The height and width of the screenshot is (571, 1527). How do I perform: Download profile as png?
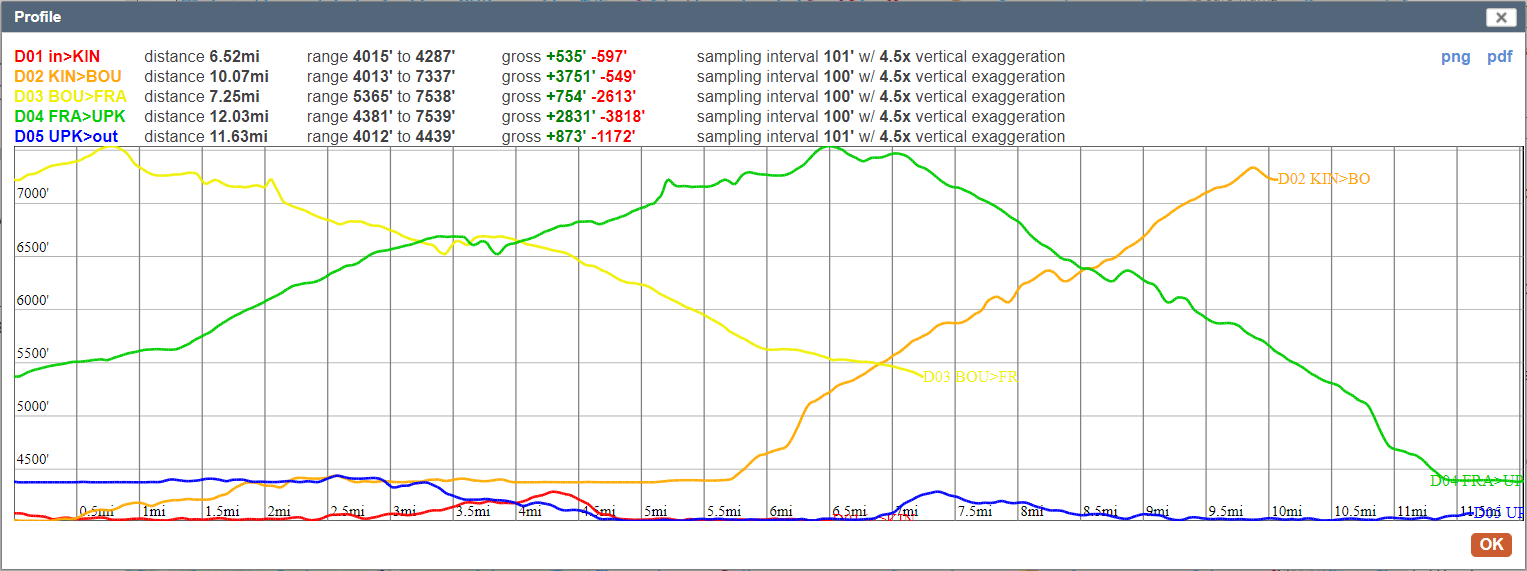(x=1456, y=57)
